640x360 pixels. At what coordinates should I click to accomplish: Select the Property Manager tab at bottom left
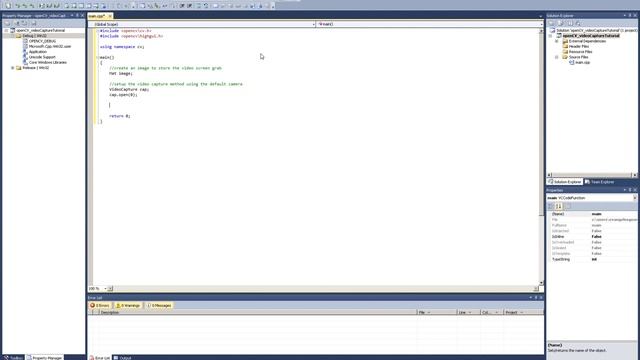point(45,358)
